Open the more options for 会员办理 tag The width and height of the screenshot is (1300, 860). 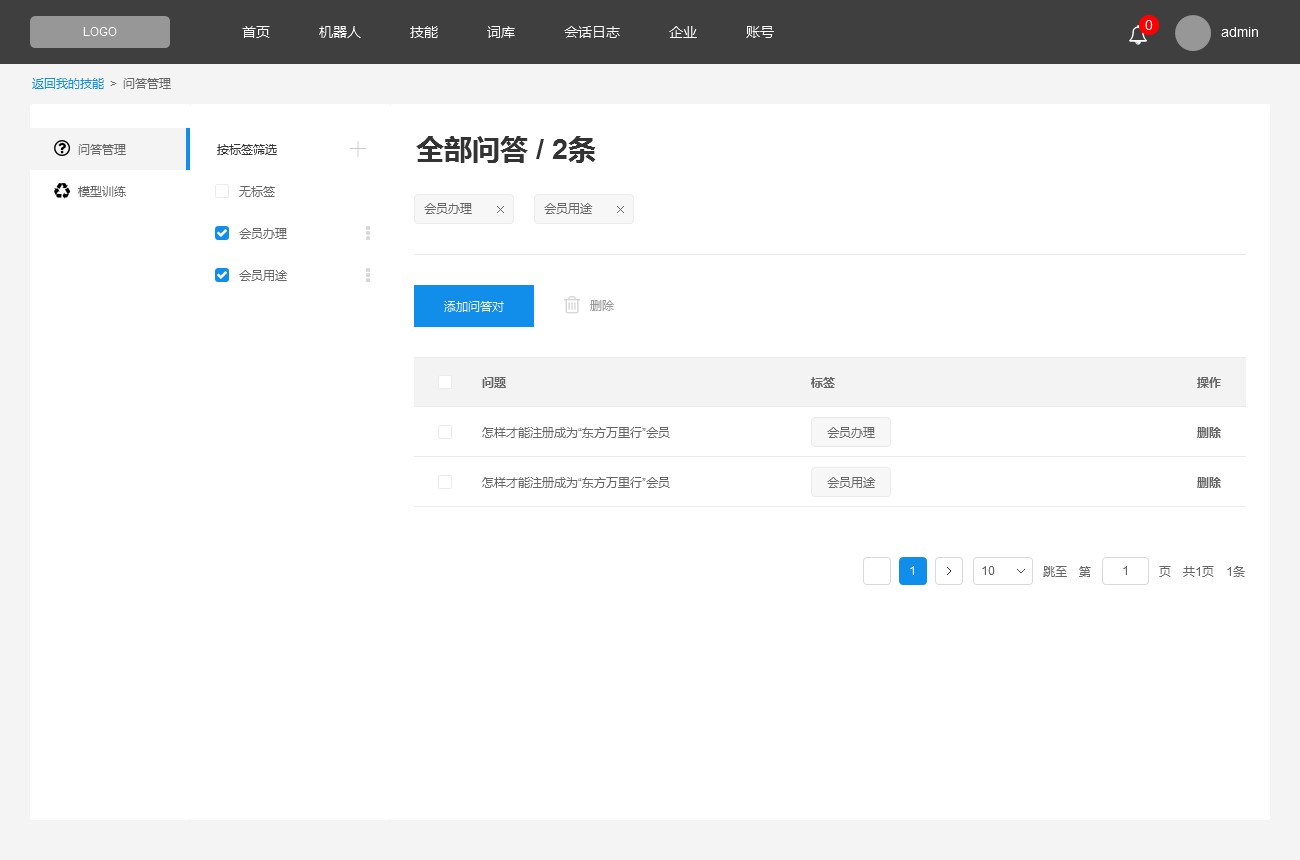click(368, 233)
